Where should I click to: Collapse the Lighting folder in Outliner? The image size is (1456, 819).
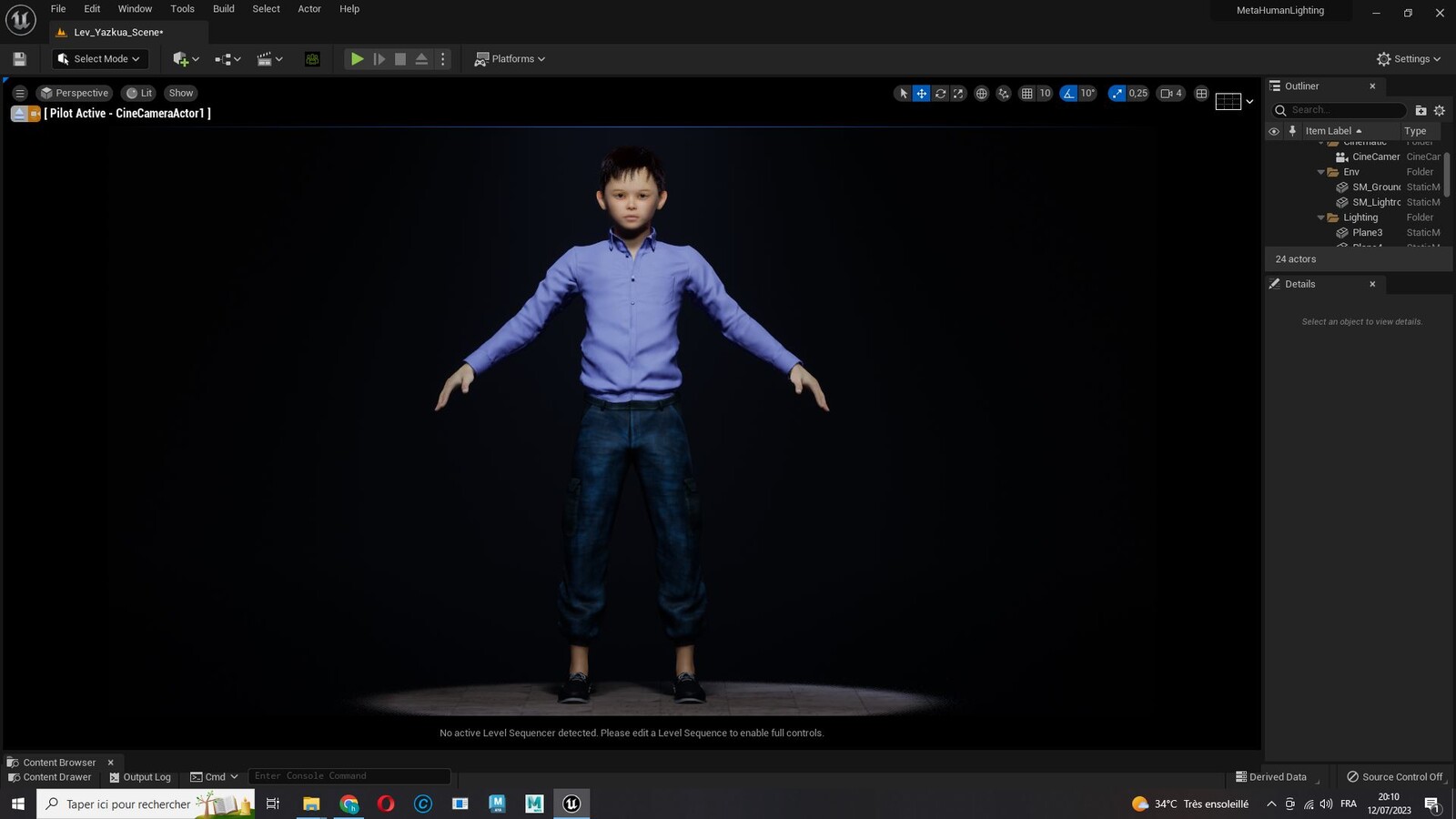pos(1320,217)
